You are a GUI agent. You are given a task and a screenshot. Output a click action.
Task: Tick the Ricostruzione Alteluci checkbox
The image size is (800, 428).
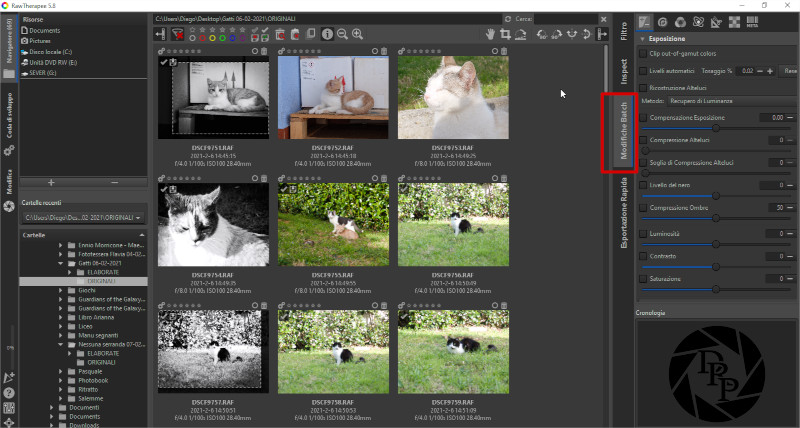click(x=643, y=88)
